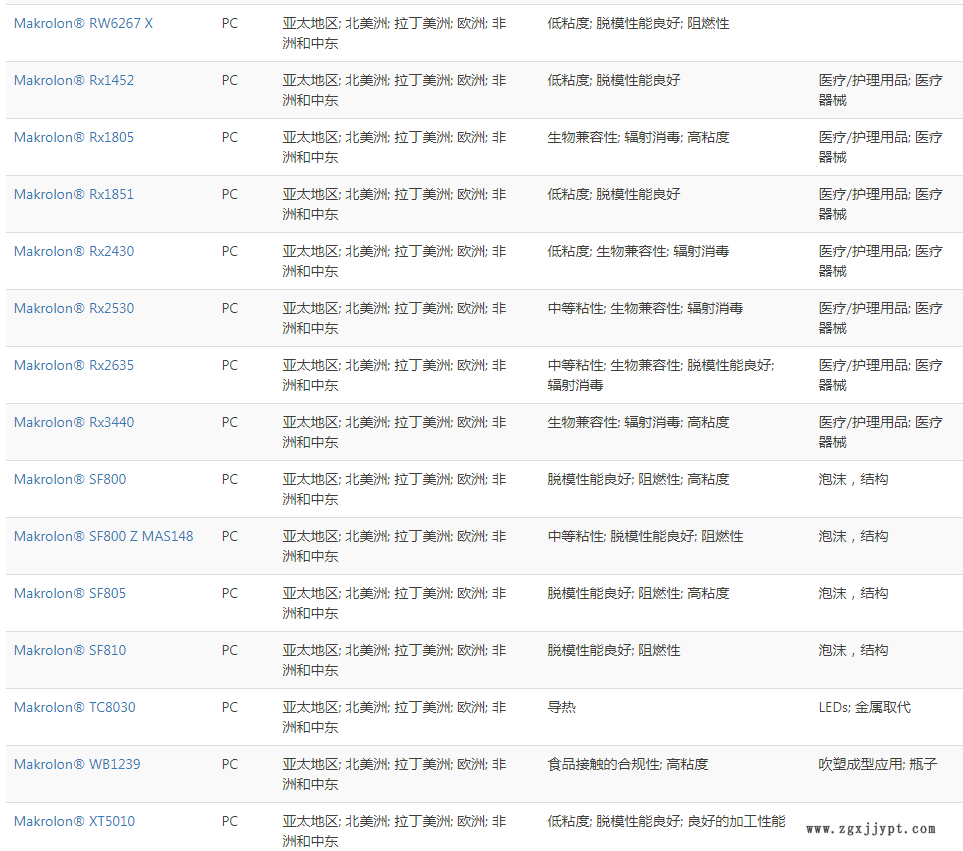Open the Makrolon® TC8030 link
This screenshot has height=851, width=963.
(74, 707)
